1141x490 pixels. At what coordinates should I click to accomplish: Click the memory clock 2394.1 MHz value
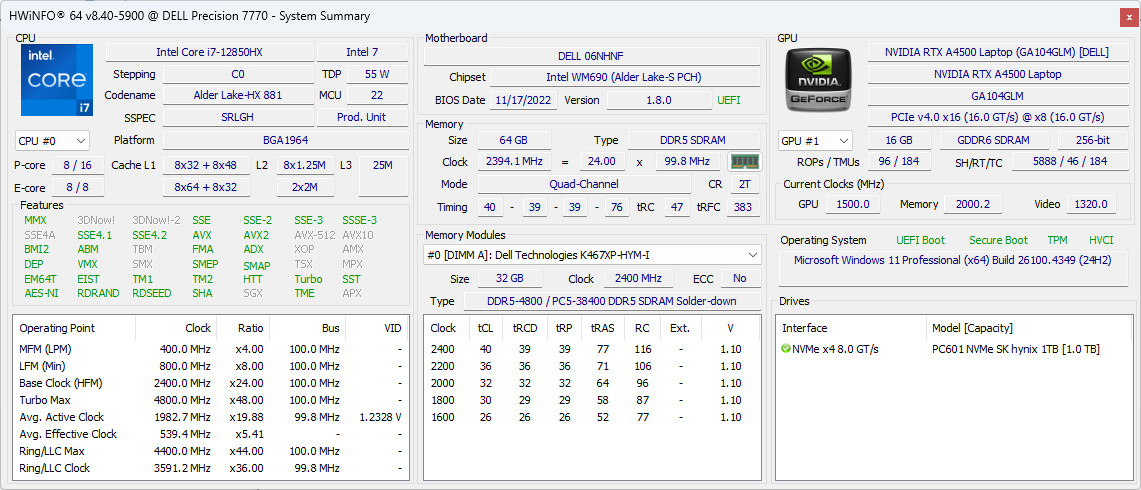(x=514, y=162)
